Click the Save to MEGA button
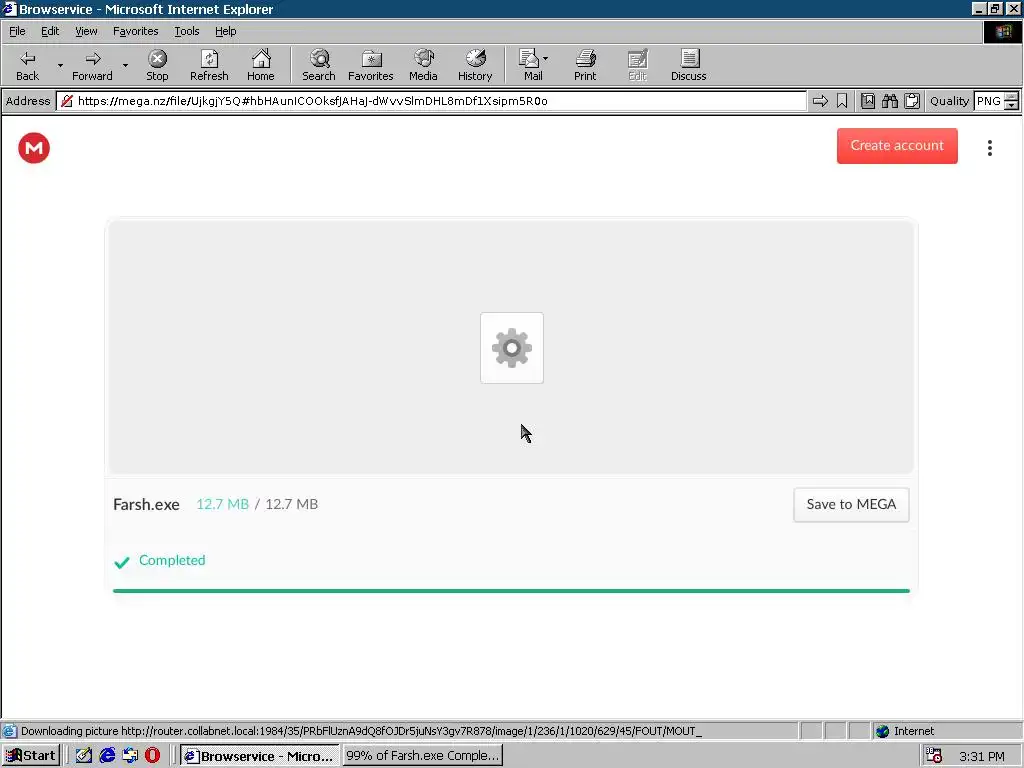1024x768 pixels. (x=852, y=505)
